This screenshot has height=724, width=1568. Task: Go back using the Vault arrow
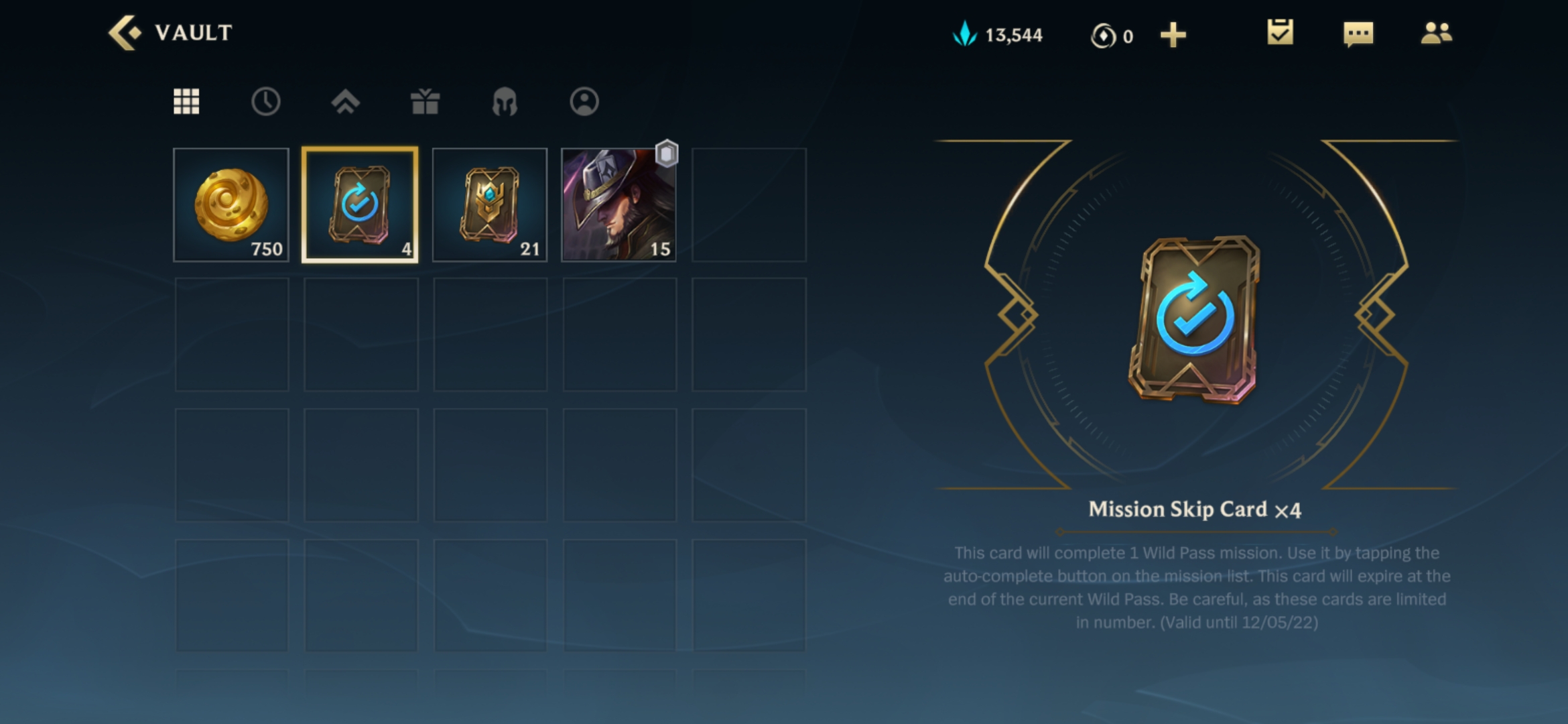coord(125,33)
